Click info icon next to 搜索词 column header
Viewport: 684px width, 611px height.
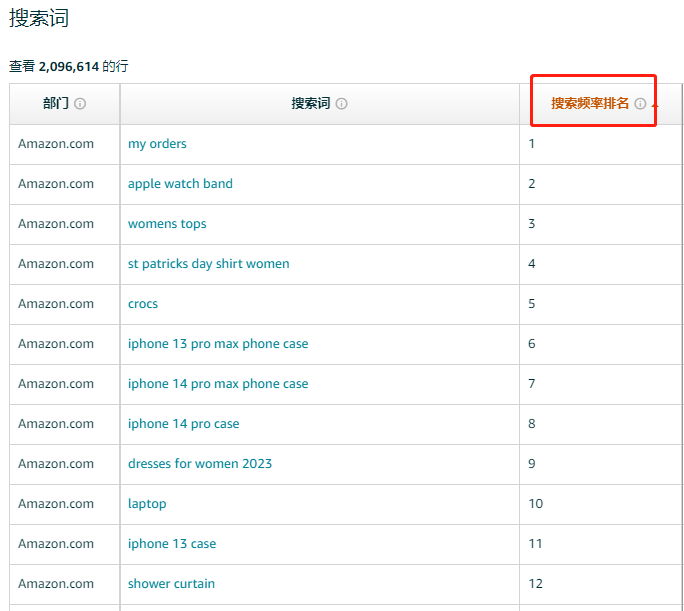[x=342, y=104]
